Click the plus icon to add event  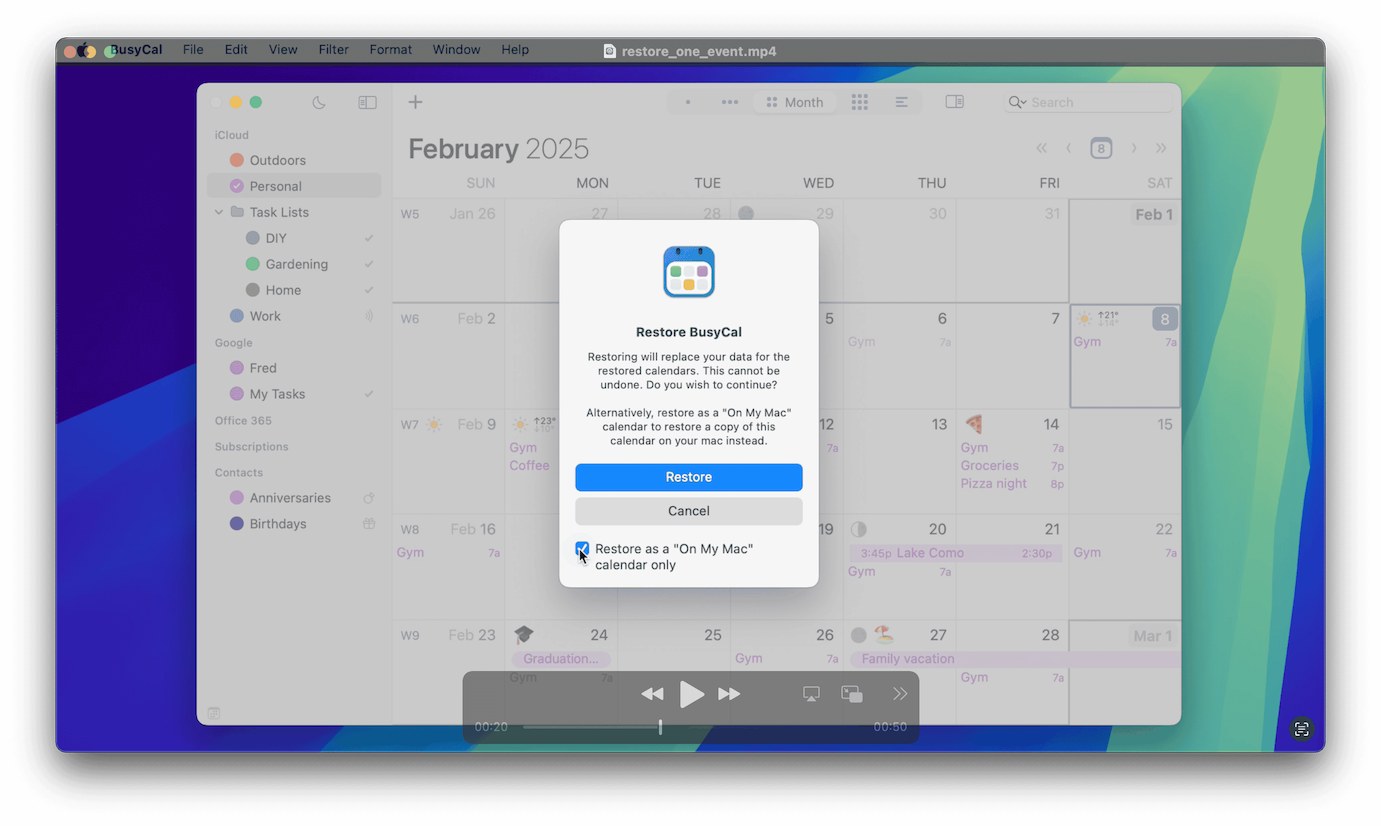(415, 102)
